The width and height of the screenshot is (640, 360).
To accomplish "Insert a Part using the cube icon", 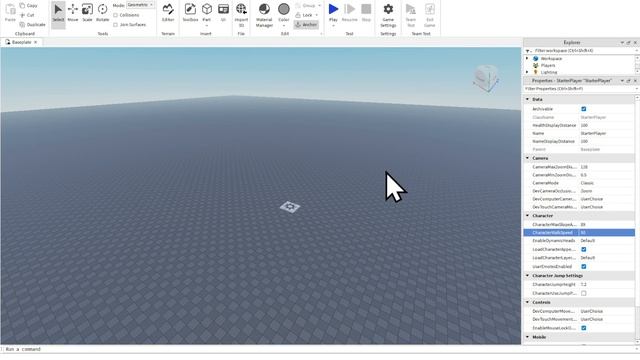I will point(207,9).
